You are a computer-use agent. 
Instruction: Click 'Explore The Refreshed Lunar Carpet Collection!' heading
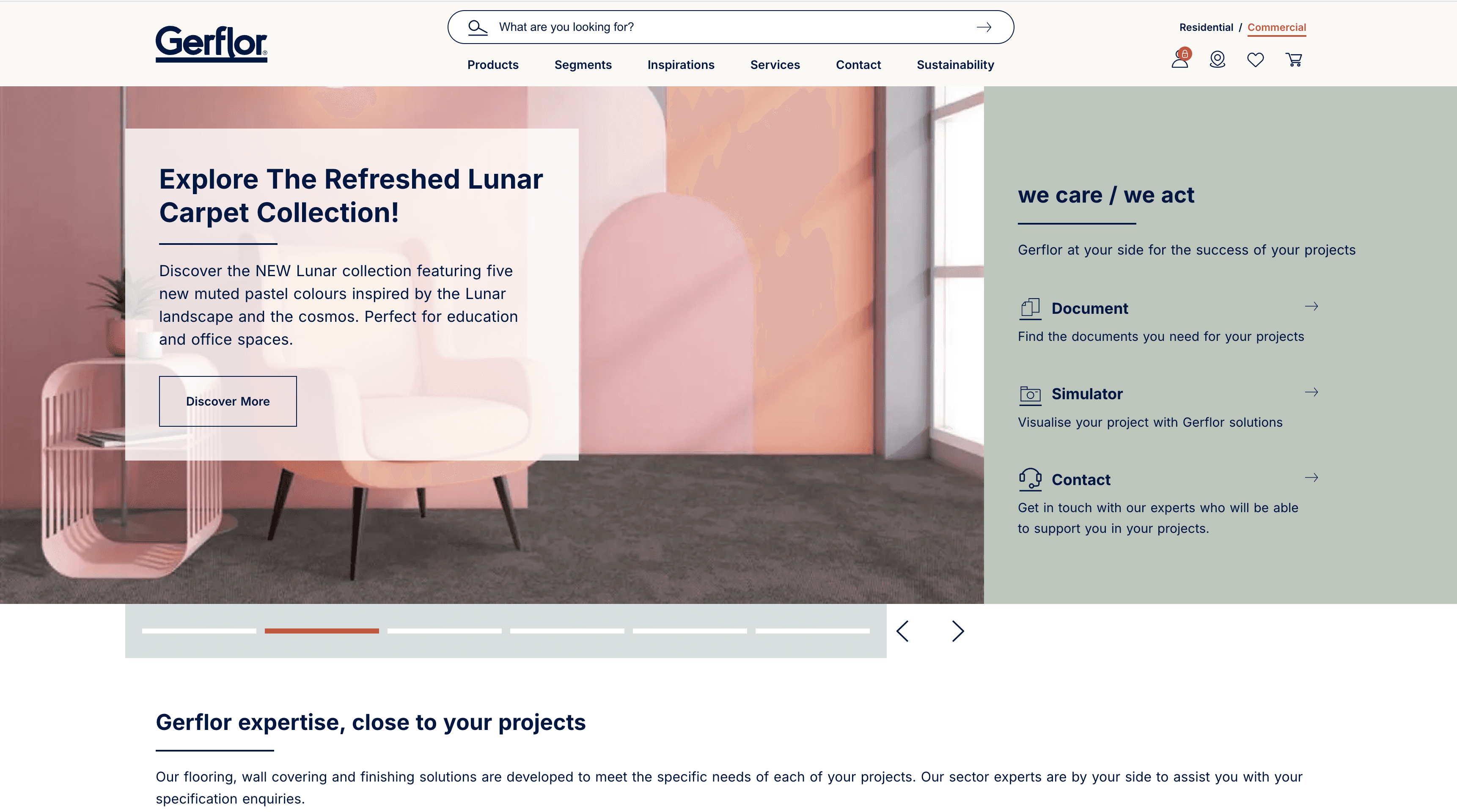(351, 196)
